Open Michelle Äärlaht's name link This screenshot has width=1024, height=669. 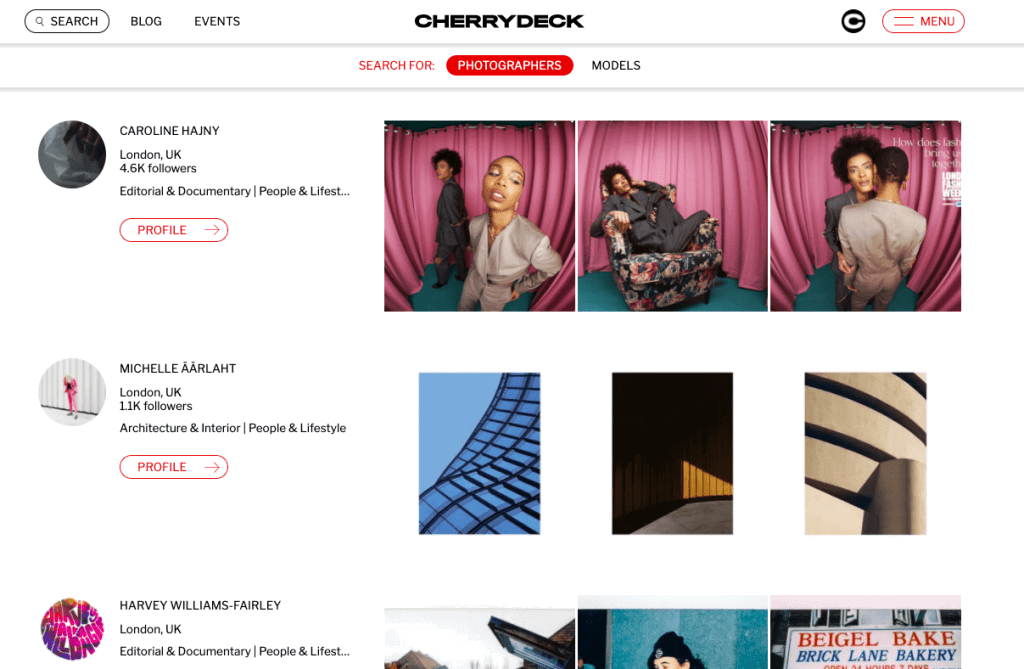tap(178, 368)
